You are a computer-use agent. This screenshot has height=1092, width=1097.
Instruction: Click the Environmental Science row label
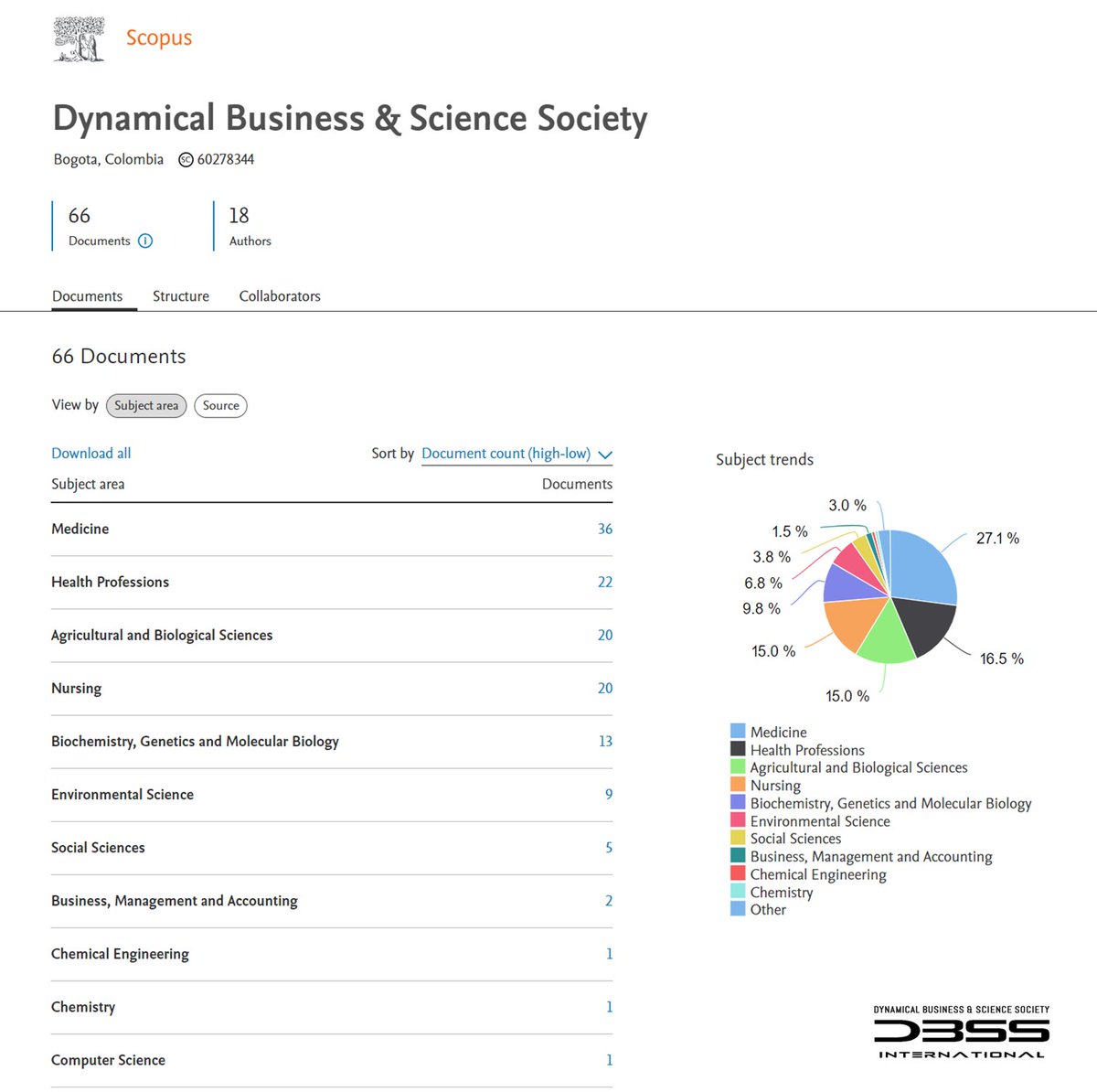pos(122,795)
